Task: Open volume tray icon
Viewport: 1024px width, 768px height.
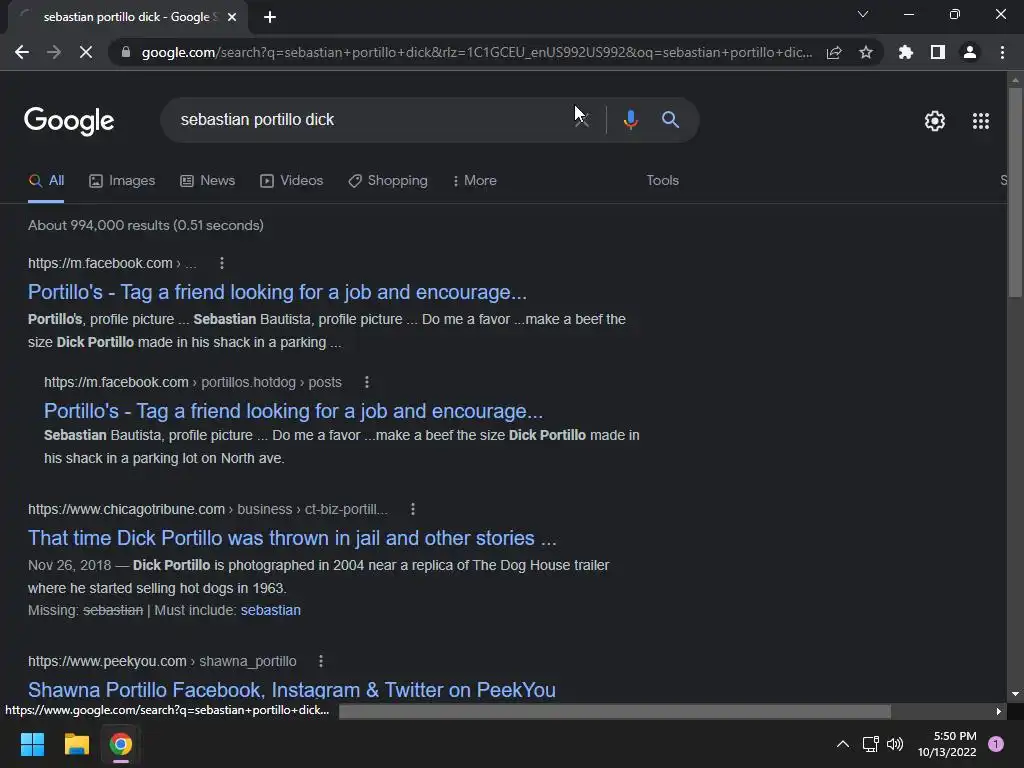Action: click(x=895, y=744)
